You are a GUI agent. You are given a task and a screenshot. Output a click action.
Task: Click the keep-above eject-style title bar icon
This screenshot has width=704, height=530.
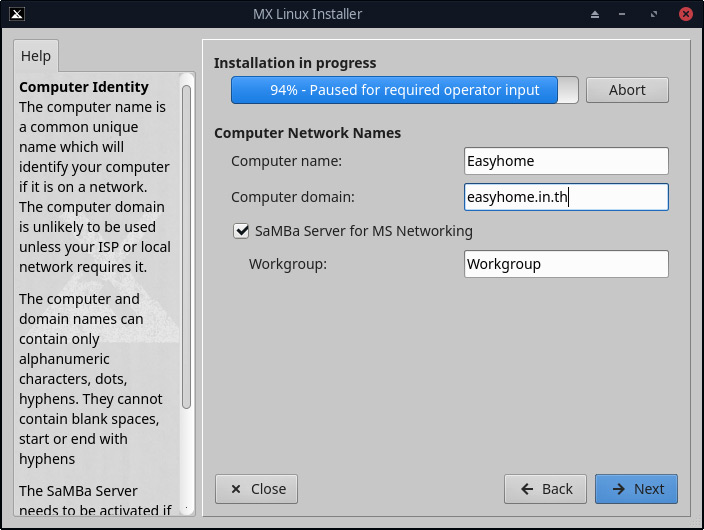point(595,14)
